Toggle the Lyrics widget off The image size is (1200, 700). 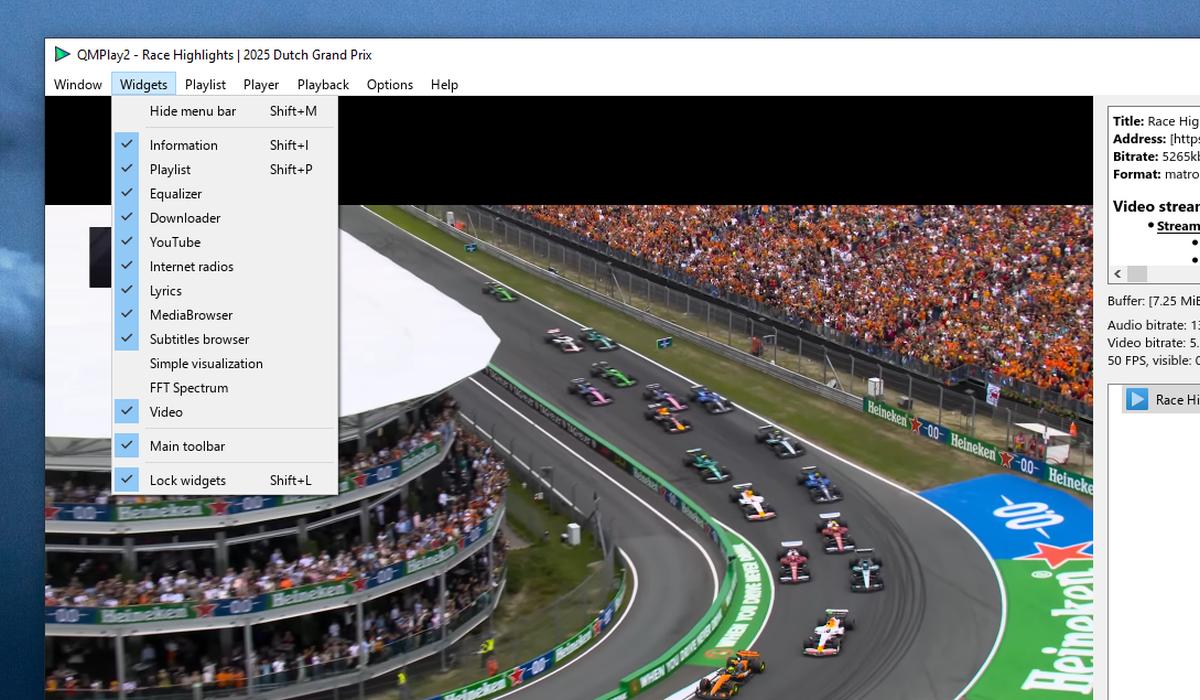tap(166, 290)
